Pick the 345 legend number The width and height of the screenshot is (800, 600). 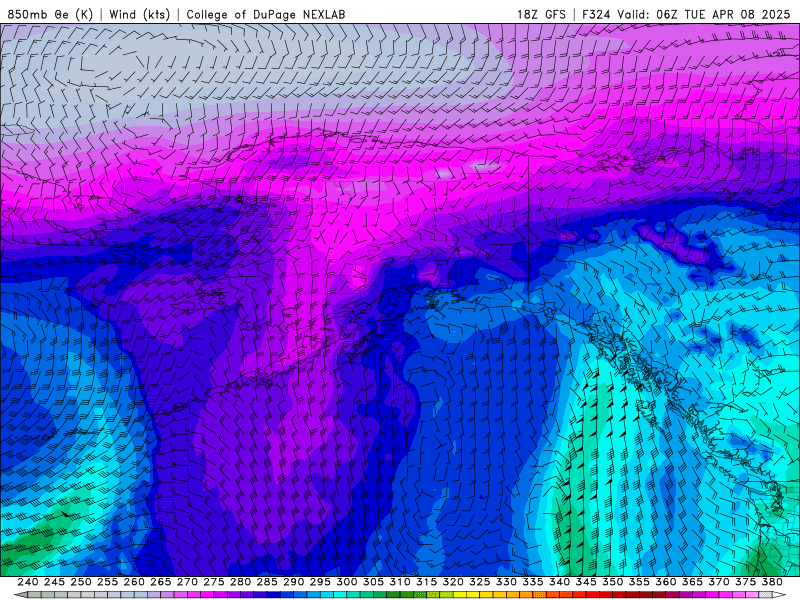point(586,582)
